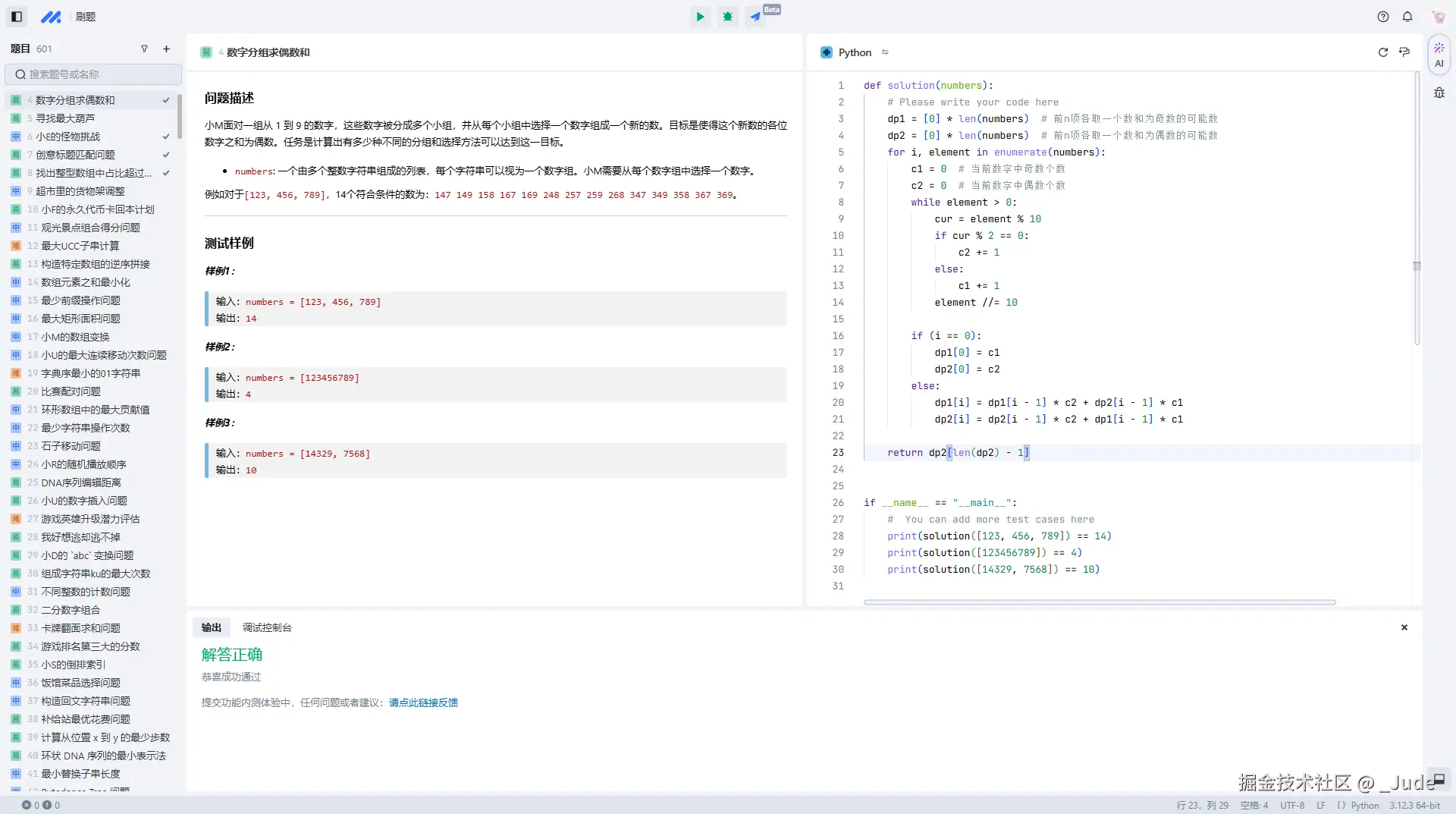Reset the code with the refresh icon
This screenshot has height=814, width=1456.
tap(1383, 52)
